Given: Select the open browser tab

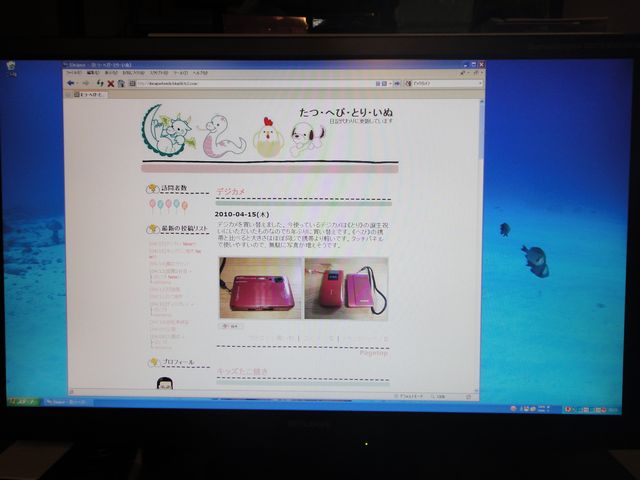Looking at the screenshot, I should pos(87,94).
